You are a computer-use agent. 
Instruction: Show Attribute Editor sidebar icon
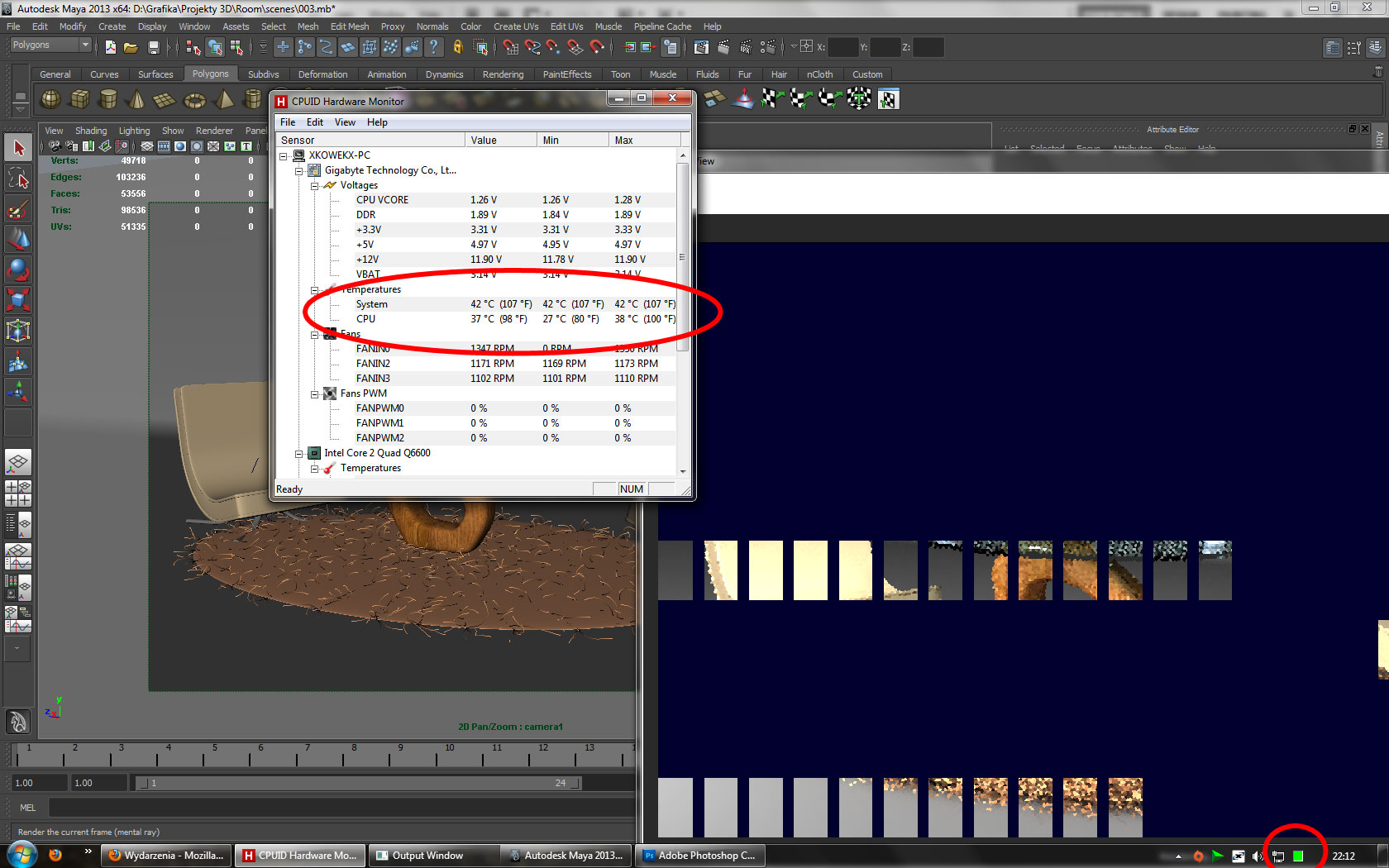point(1333,47)
